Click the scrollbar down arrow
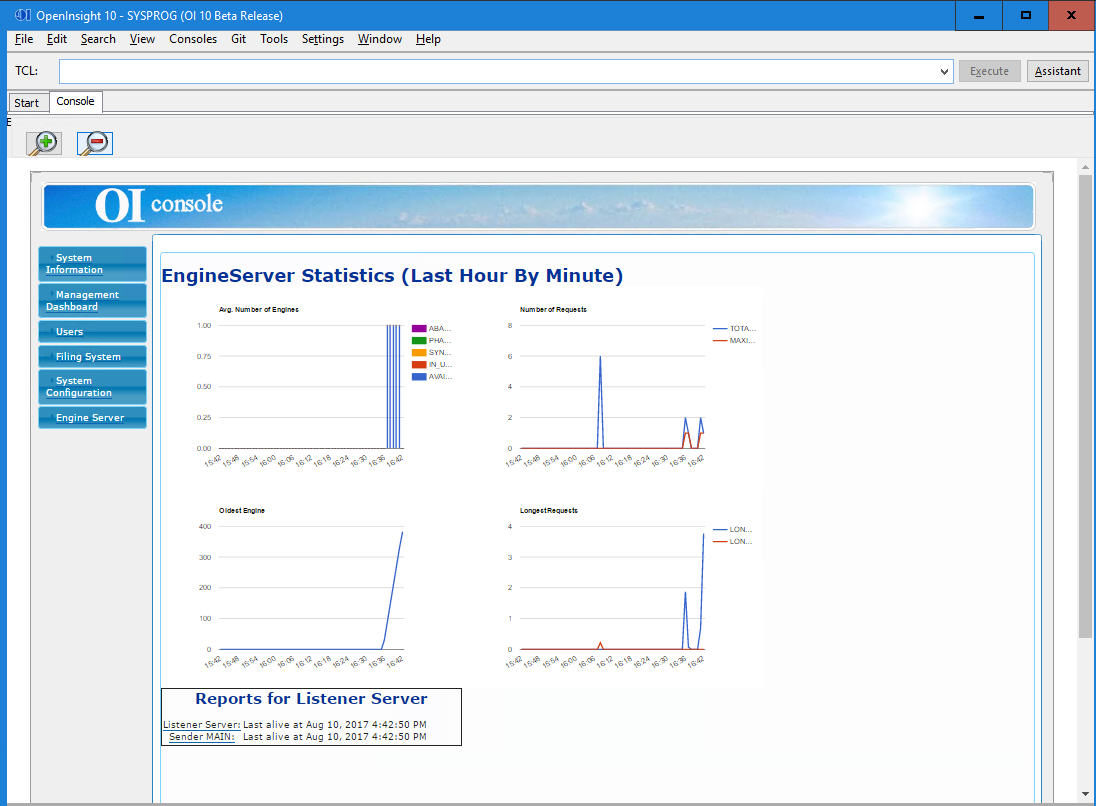The height and width of the screenshot is (806, 1096). (x=1084, y=794)
